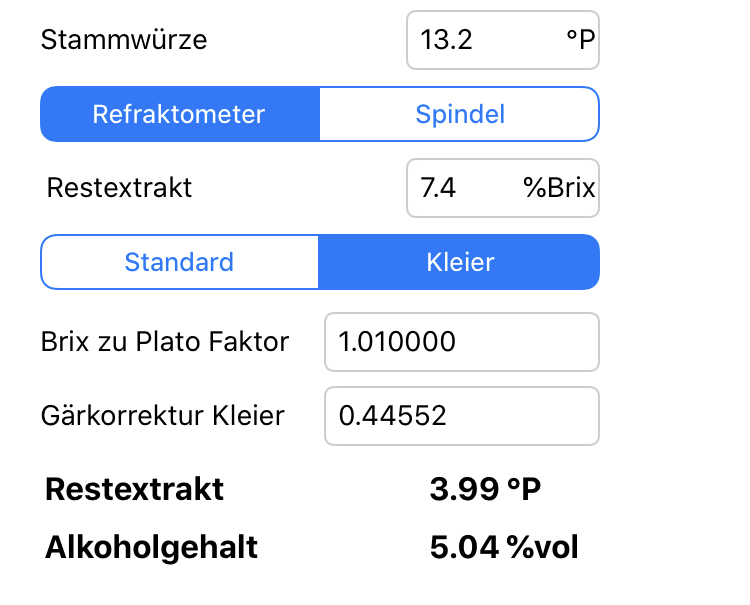The height and width of the screenshot is (605, 750).
Task: Click the Restextrakt label above Standard segment
Action: click(x=119, y=188)
